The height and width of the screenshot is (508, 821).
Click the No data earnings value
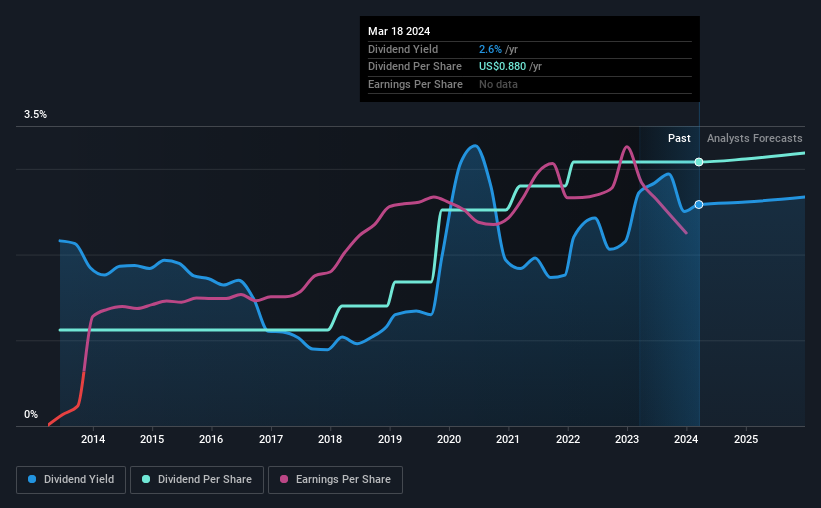[498, 84]
